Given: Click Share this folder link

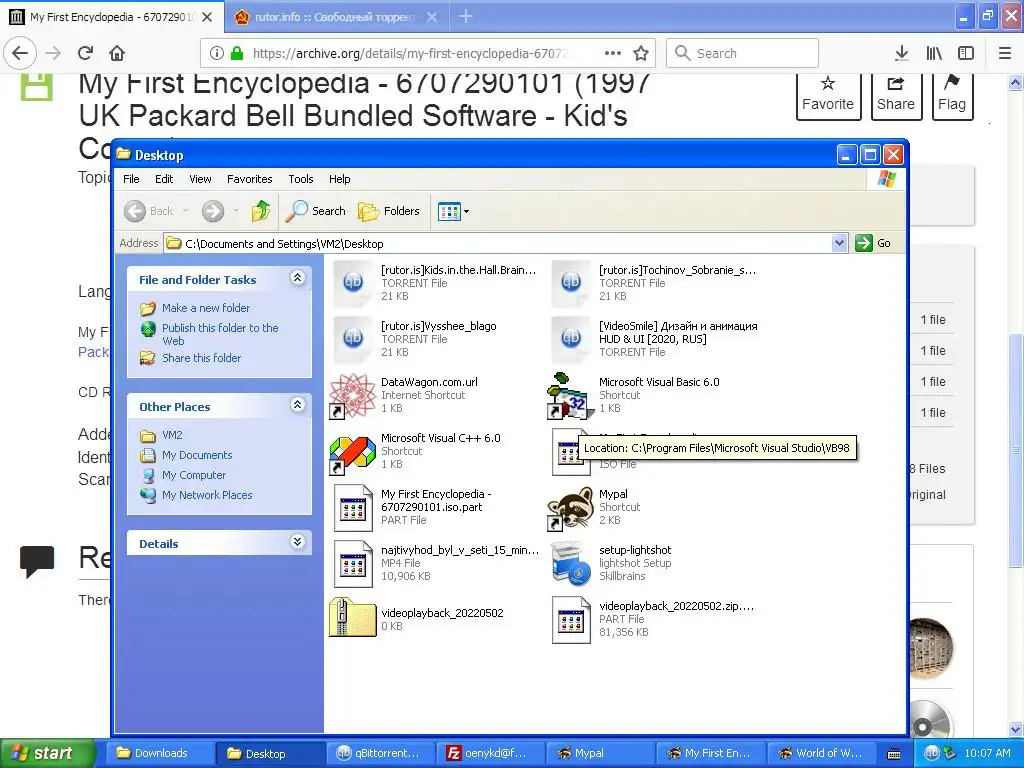Looking at the screenshot, I should pos(201,358).
